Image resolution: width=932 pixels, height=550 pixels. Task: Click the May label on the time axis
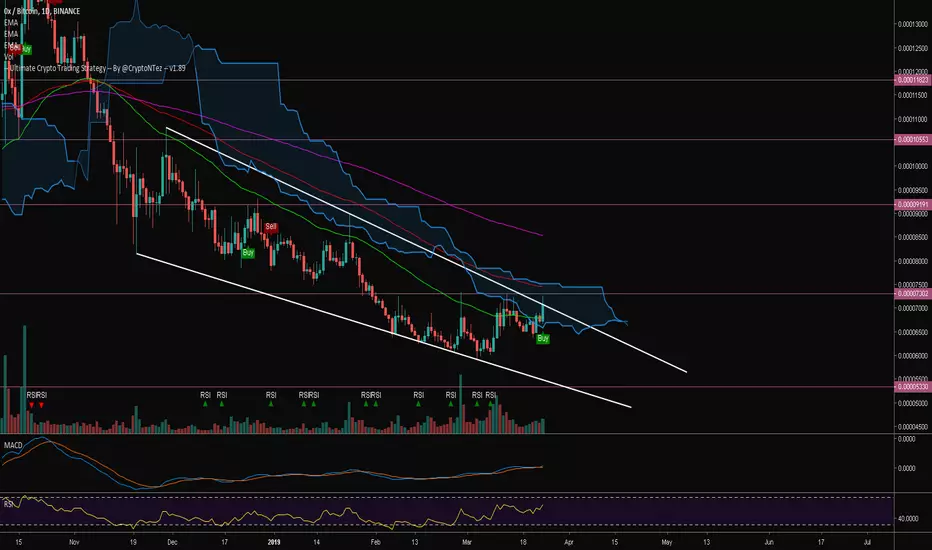pos(667,542)
